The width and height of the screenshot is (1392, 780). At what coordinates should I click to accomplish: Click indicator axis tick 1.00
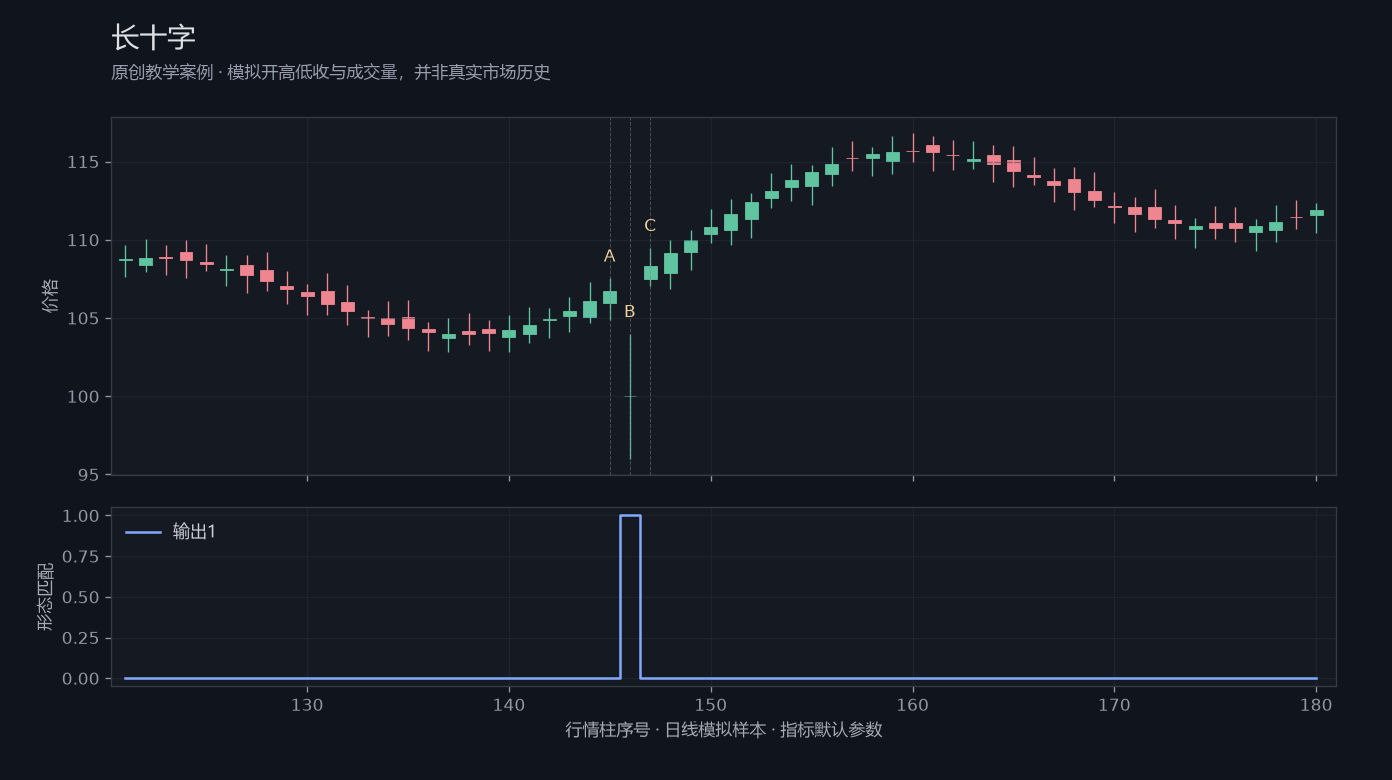(81, 516)
